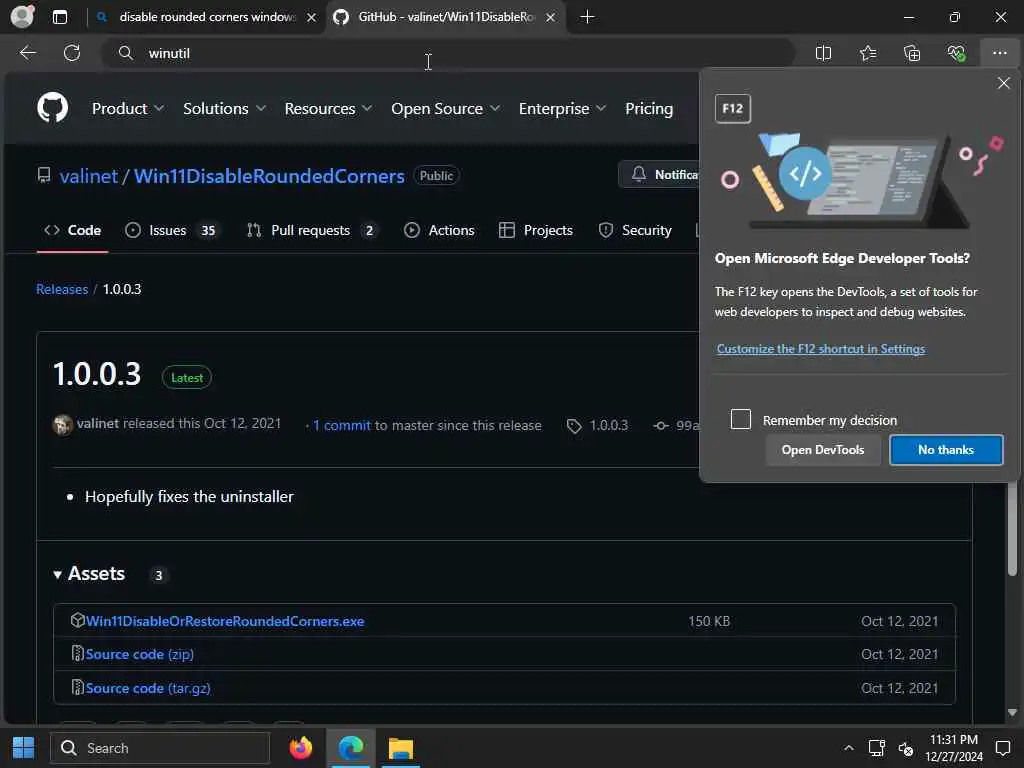Close the GitHub valinet tab
Screen dimensions: 1024x768
(551, 18)
